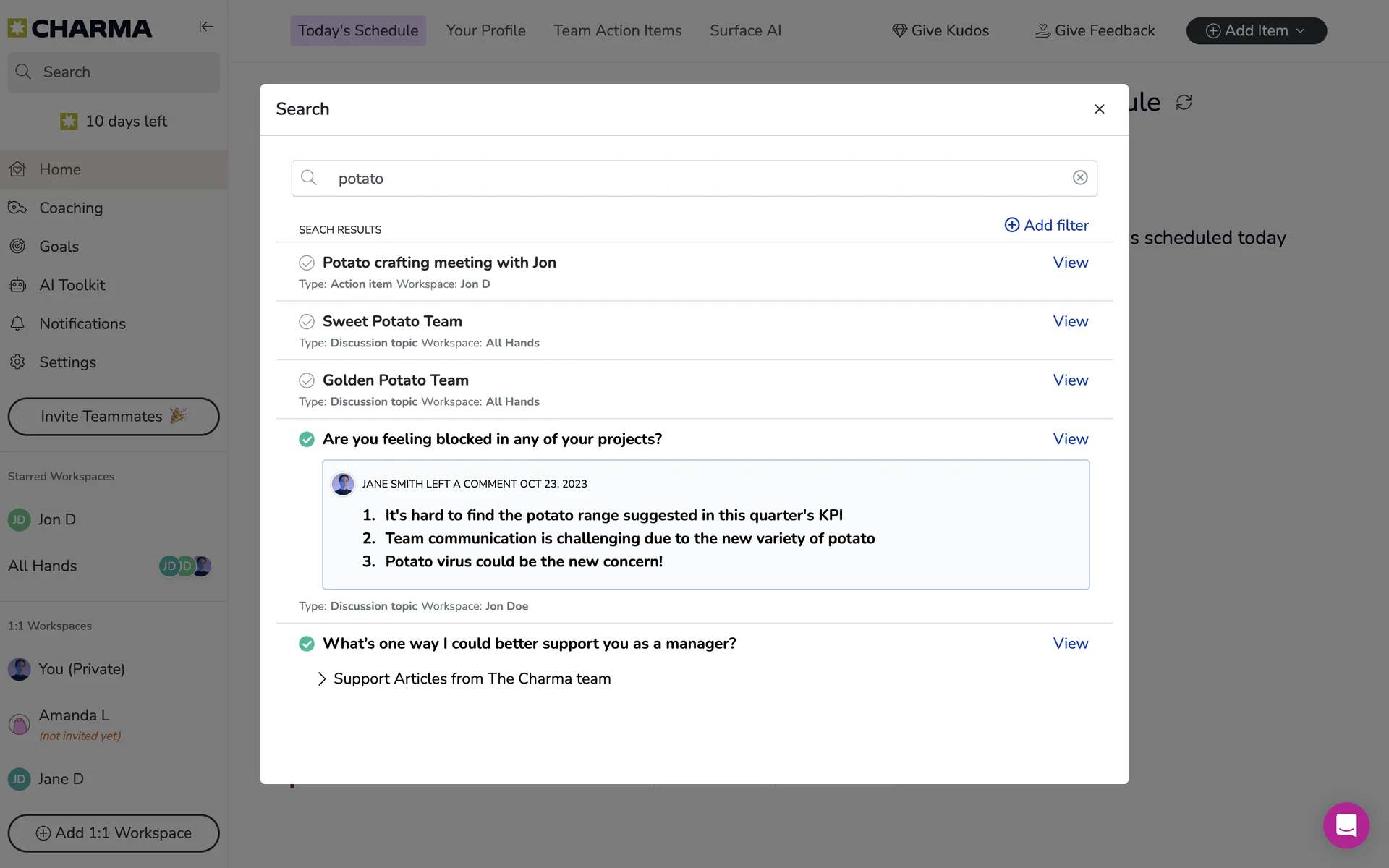
Task: Toggle the manager support topic checkmark
Action: tap(307, 644)
